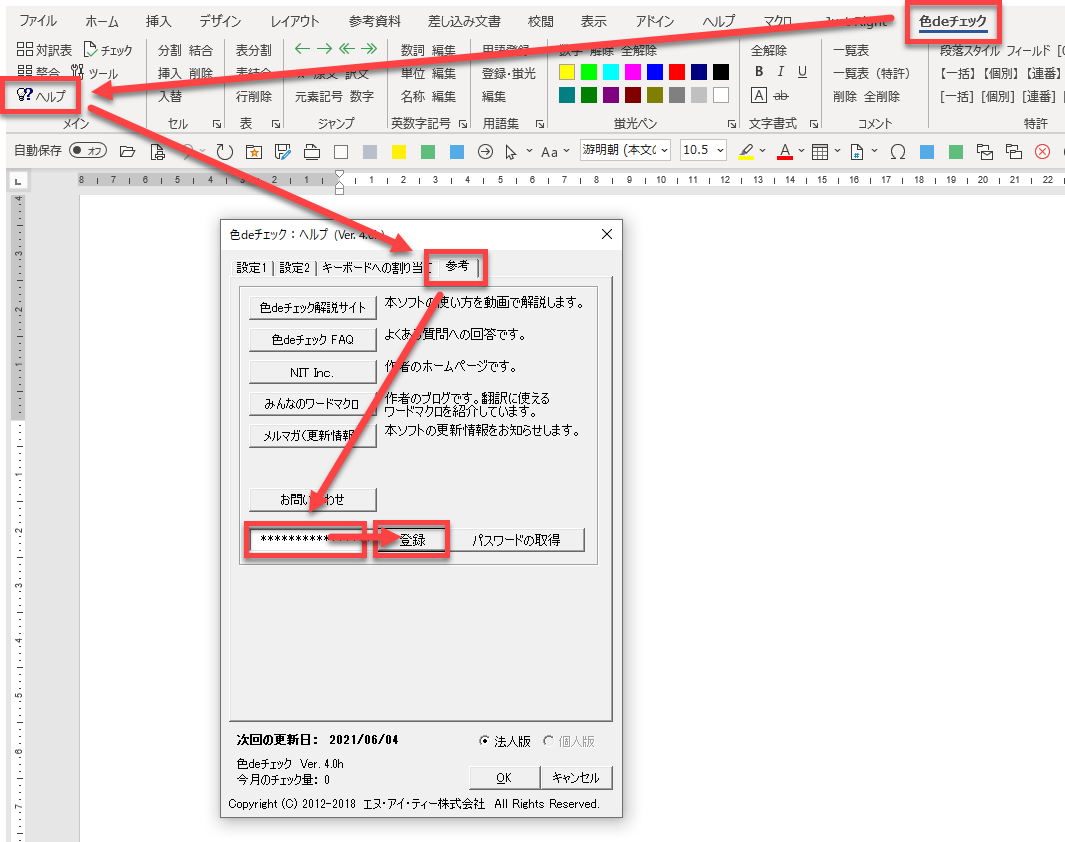
Task: Click the red circled X icon in quick toolbar
Action: pos(1043,152)
